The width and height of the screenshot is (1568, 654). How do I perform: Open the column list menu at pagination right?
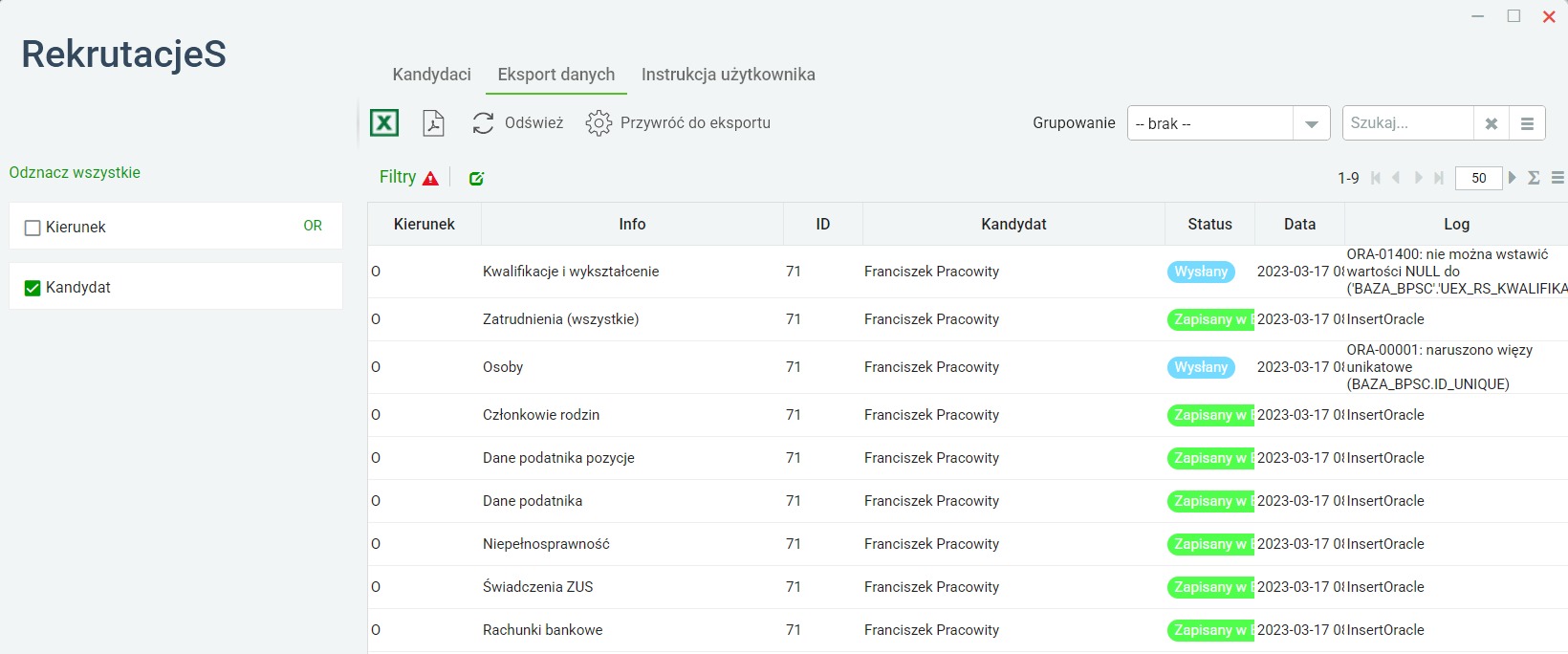pyautogui.click(x=1557, y=178)
